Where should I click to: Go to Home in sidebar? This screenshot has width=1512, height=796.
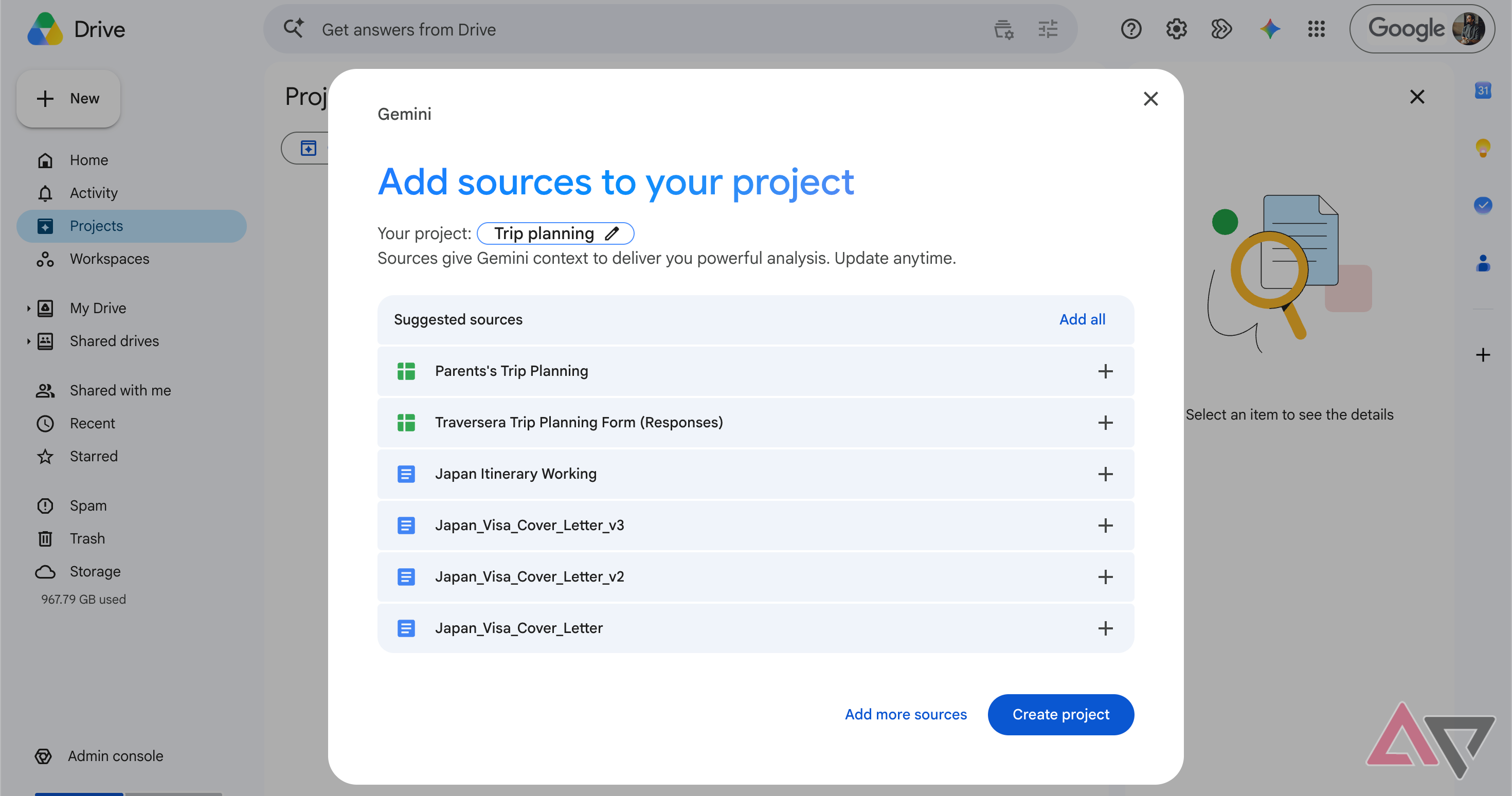(x=132, y=160)
